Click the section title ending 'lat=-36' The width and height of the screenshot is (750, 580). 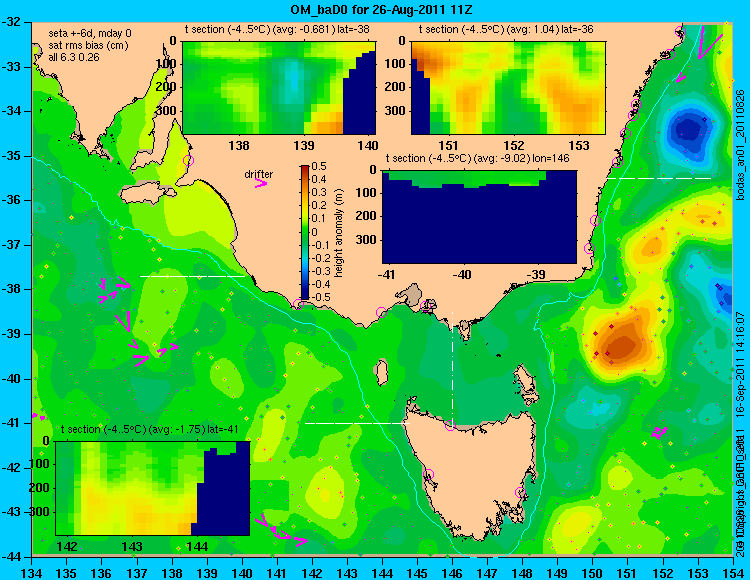[506, 29]
